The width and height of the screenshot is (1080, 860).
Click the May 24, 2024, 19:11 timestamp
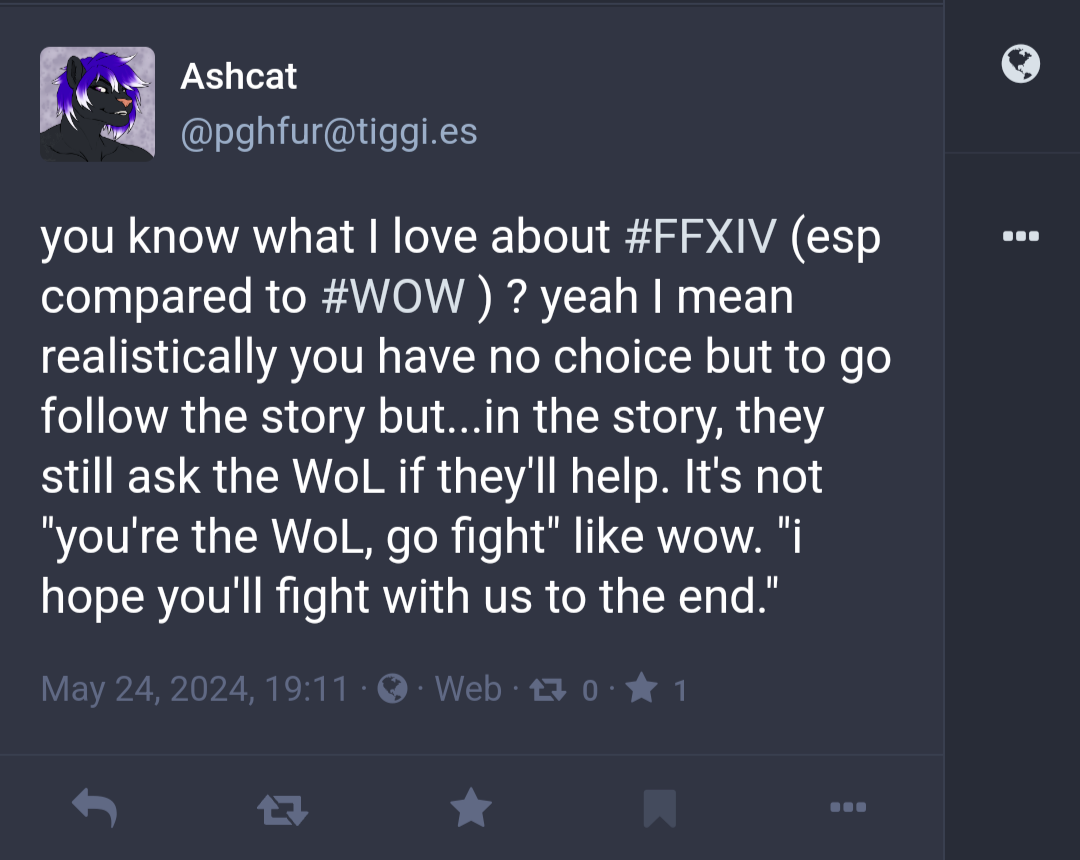(194, 689)
